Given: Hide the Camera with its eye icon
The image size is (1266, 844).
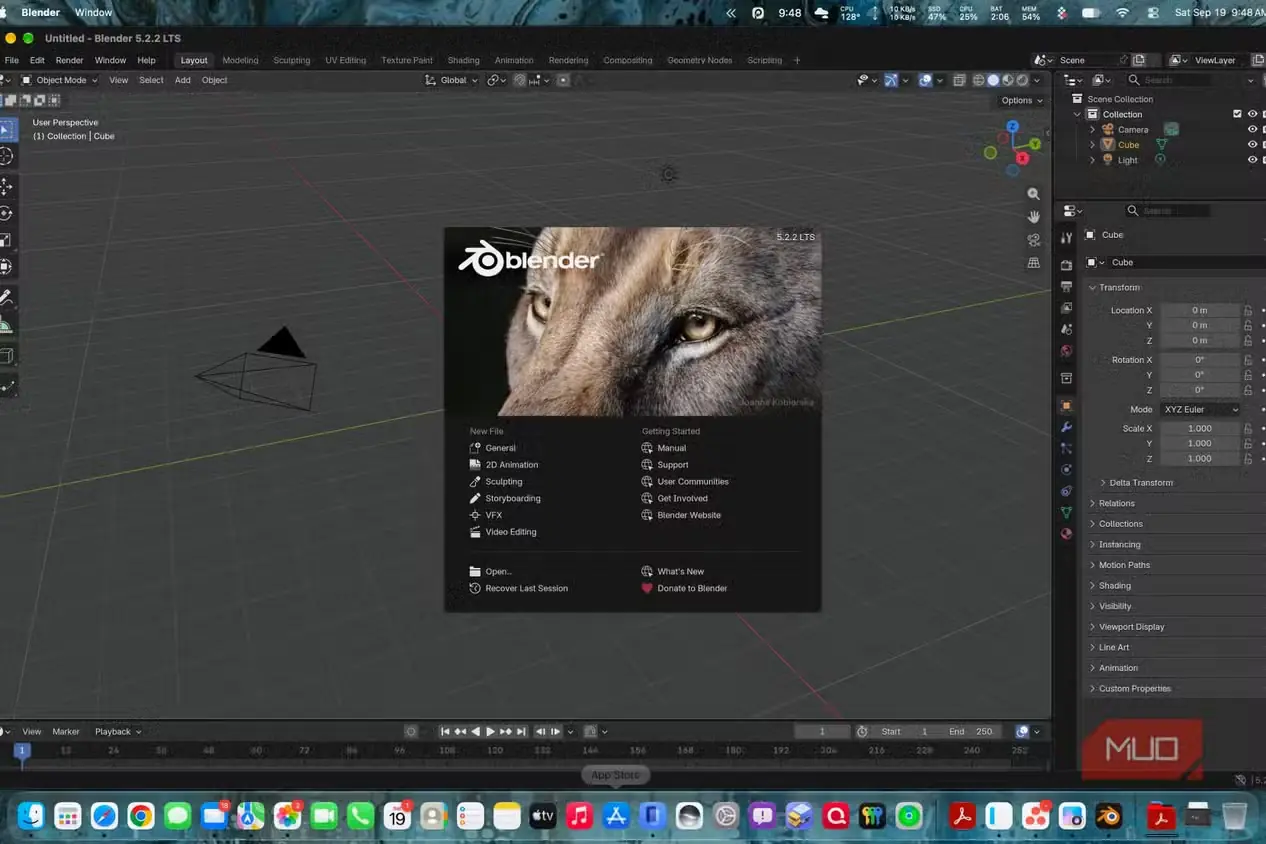Looking at the screenshot, I should (x=1252, y=129).
